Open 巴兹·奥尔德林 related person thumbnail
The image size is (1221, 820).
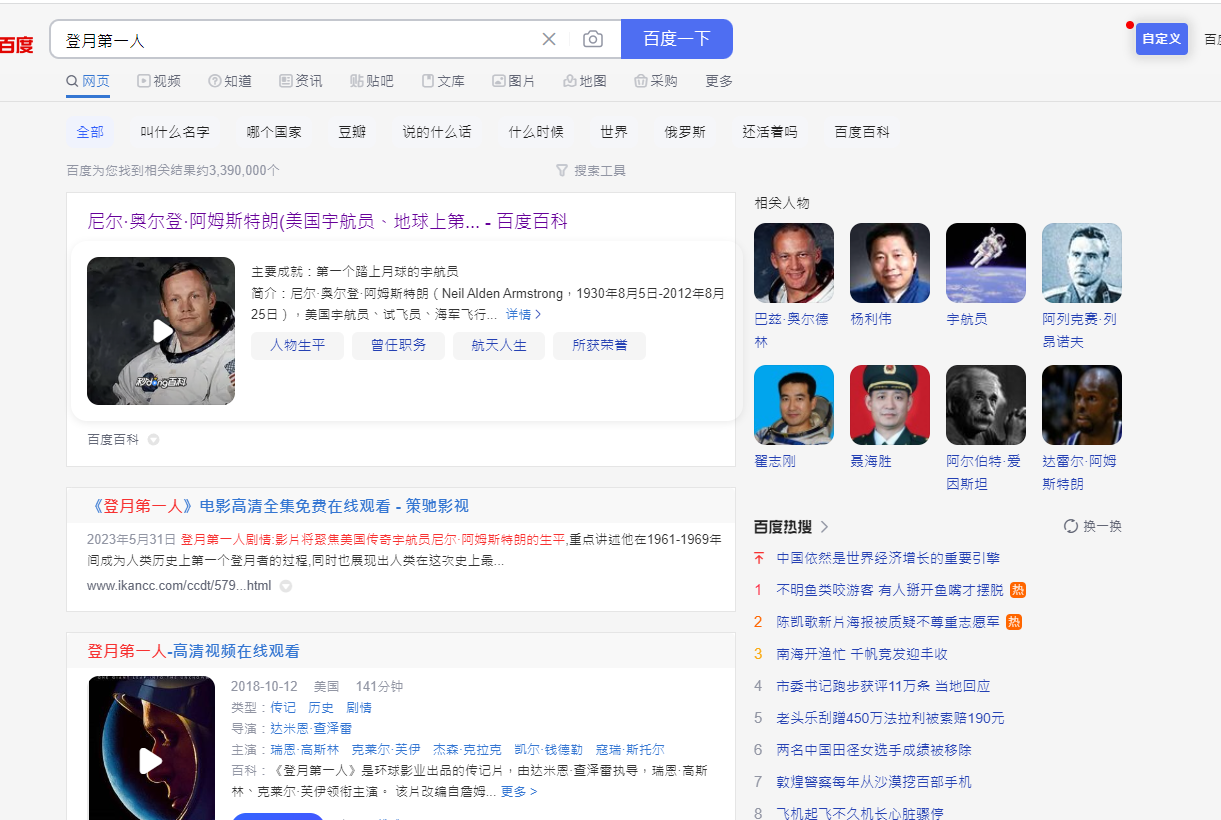[794, 263]
